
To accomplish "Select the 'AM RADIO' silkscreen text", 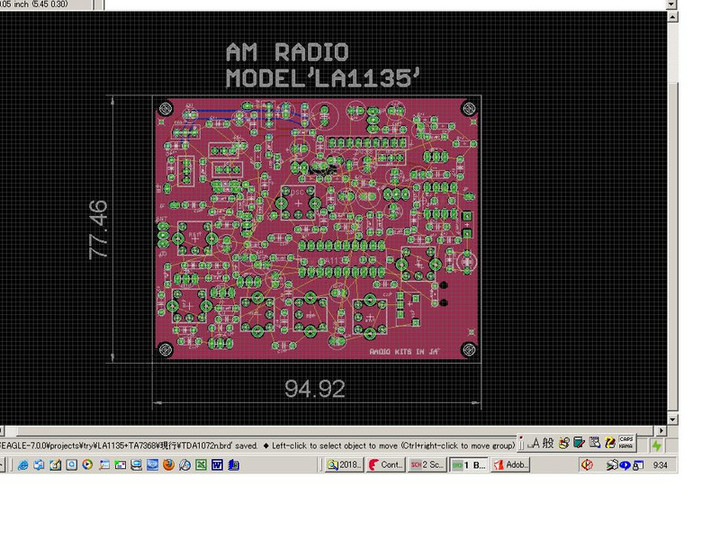I will coord(287,53).
